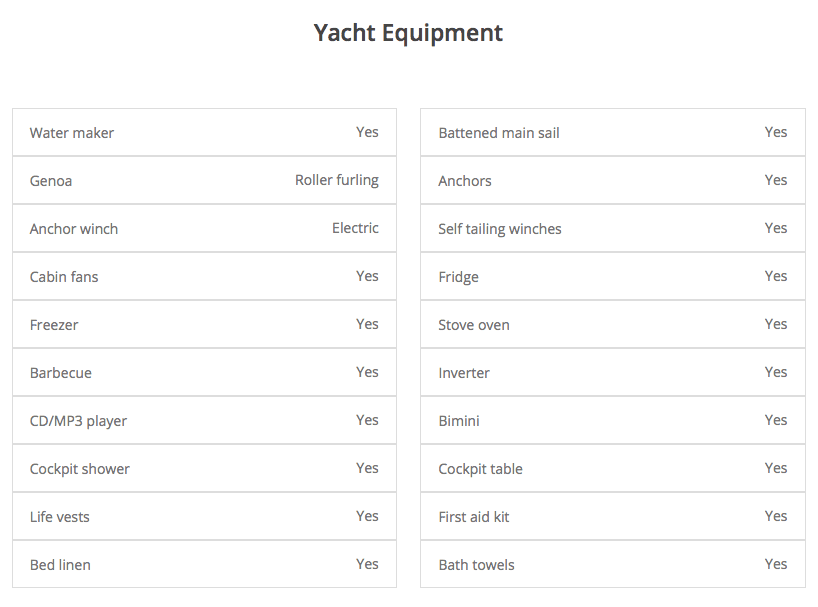Click the Bimini equipment label
This screenshot has width=818, height=607.
(459, 421)
